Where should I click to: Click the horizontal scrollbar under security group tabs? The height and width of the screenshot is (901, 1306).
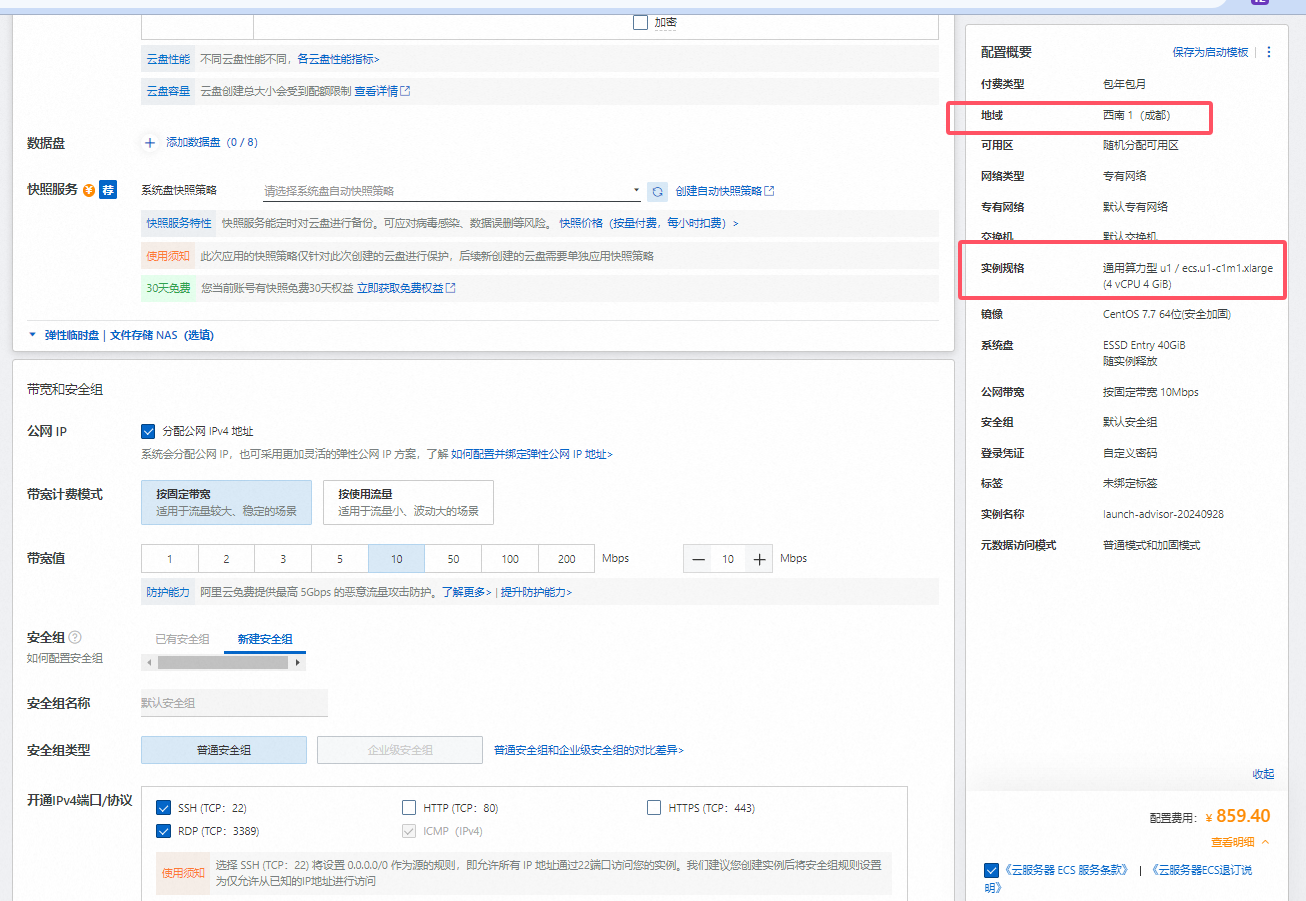[224, 662]
